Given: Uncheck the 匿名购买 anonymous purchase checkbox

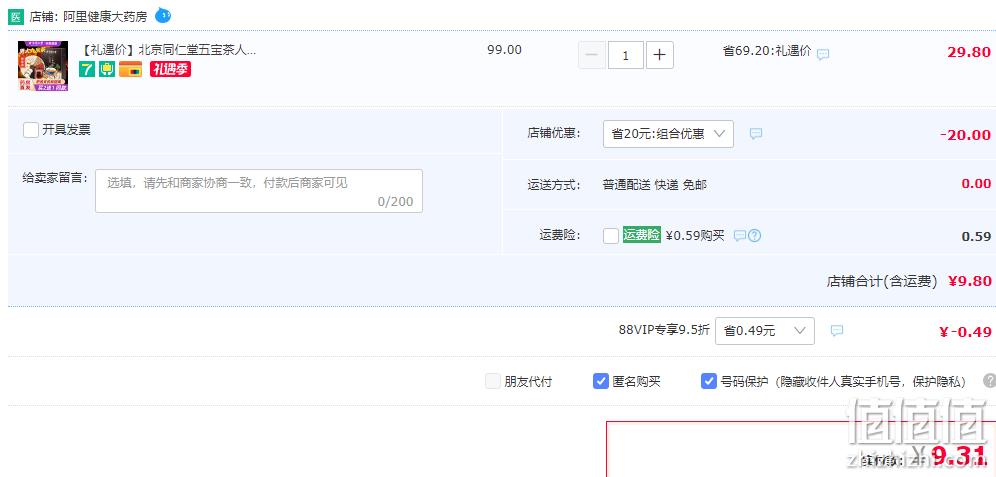Looking at the screenshot, I should [601, 381].
